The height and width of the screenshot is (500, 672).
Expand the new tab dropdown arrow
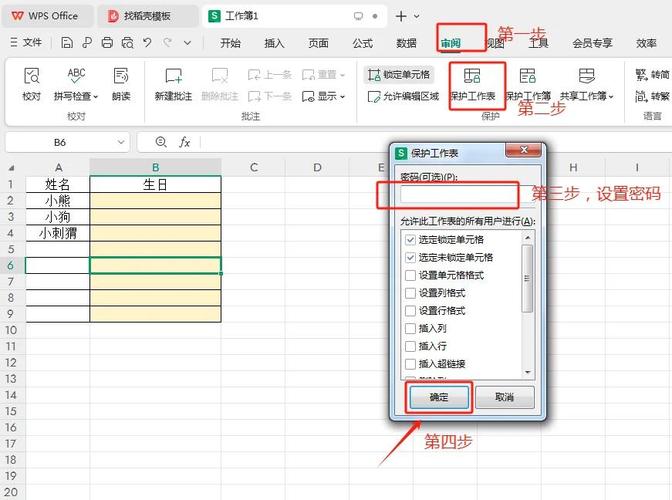(417, 16)
